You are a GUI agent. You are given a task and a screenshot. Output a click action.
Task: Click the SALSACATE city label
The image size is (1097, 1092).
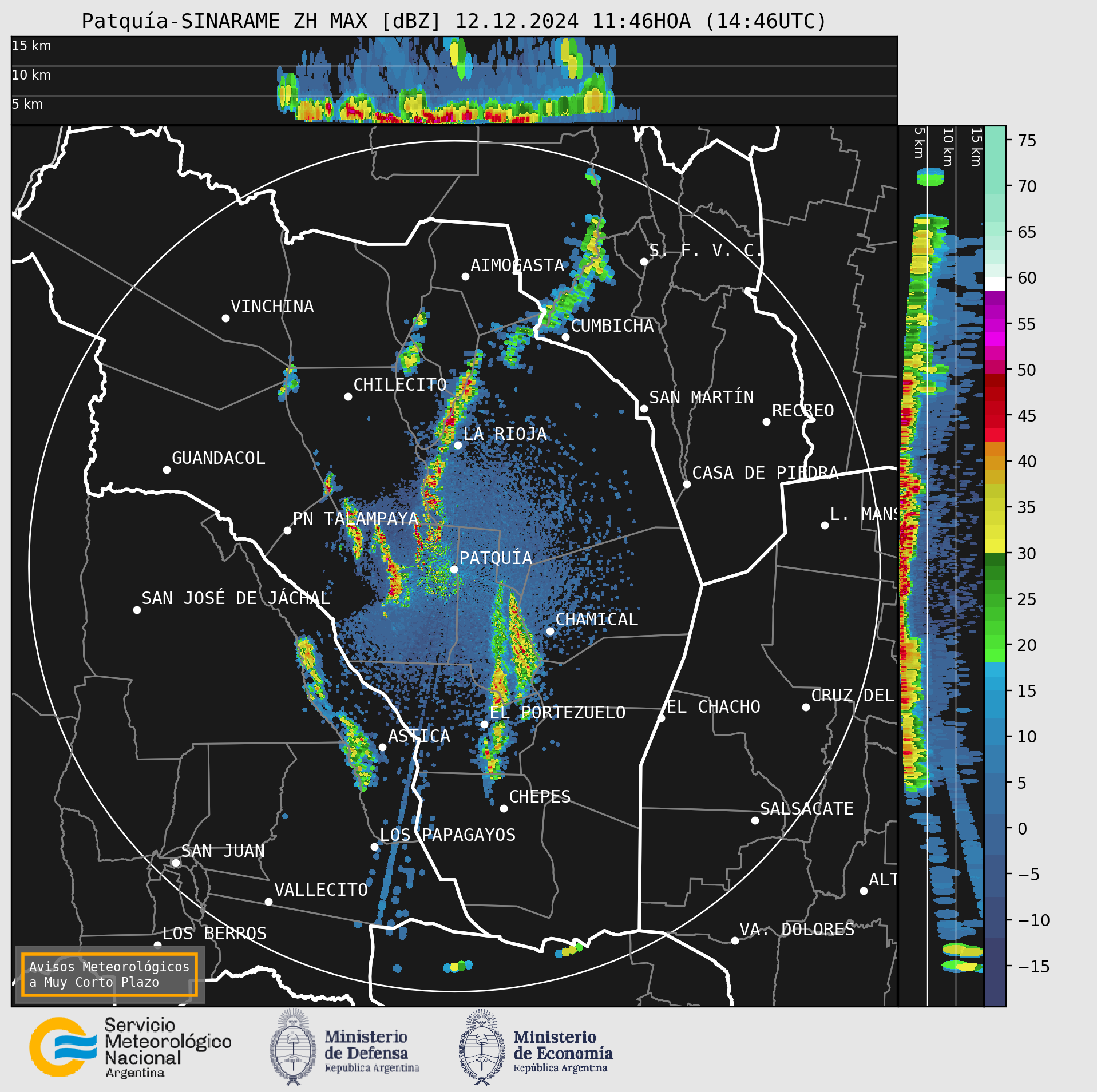click(x=807, y=808)
